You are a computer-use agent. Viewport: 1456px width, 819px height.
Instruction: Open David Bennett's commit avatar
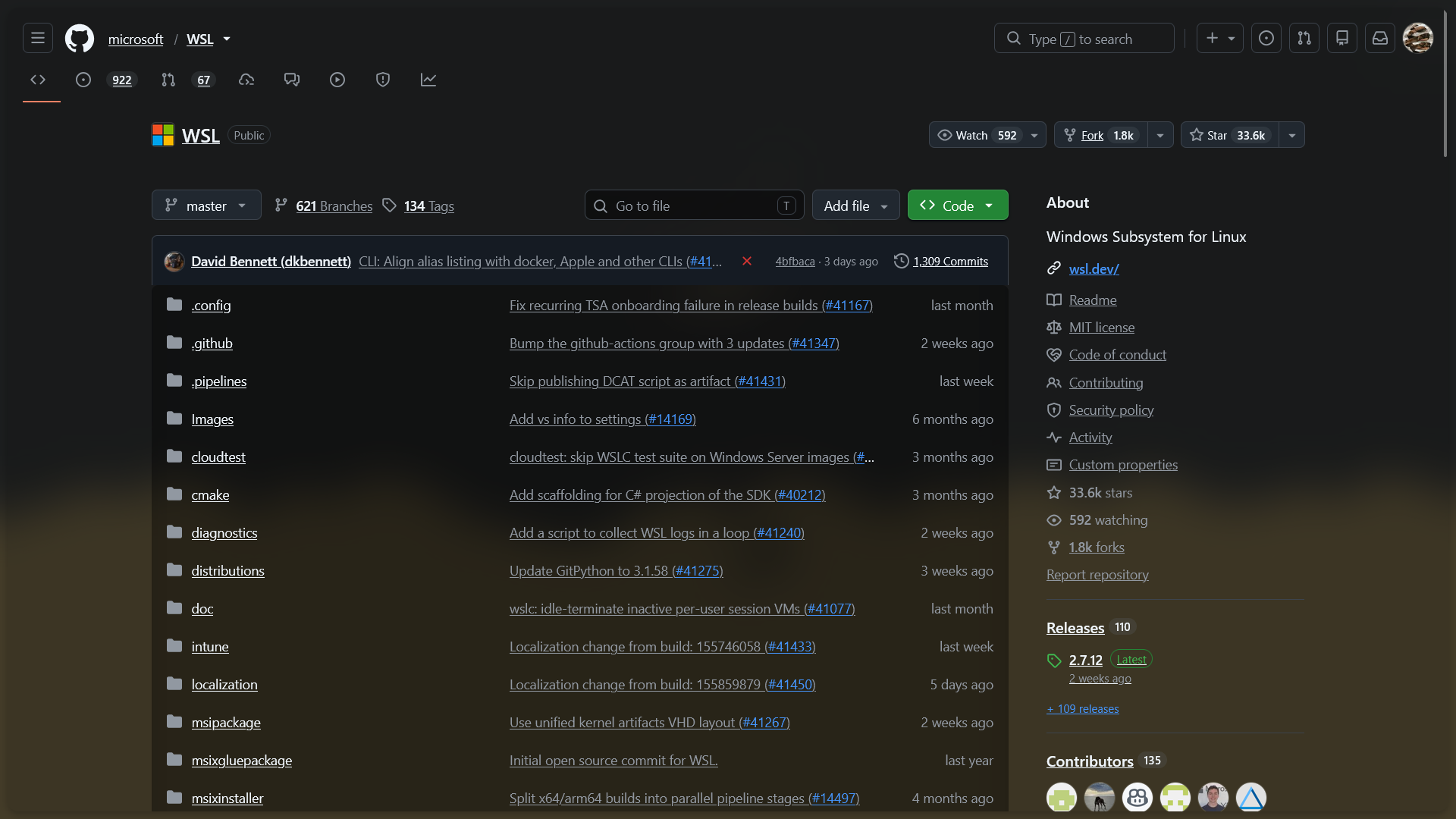click(x=174, y=262)
